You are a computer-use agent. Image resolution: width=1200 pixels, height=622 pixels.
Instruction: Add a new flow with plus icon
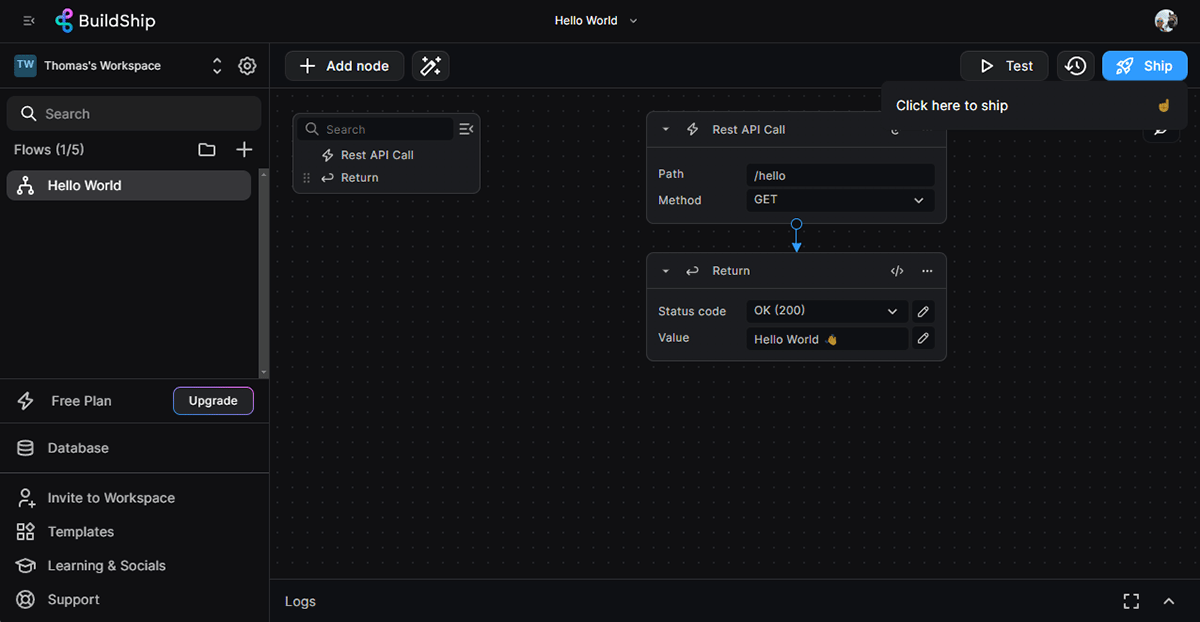click(244, 150)
